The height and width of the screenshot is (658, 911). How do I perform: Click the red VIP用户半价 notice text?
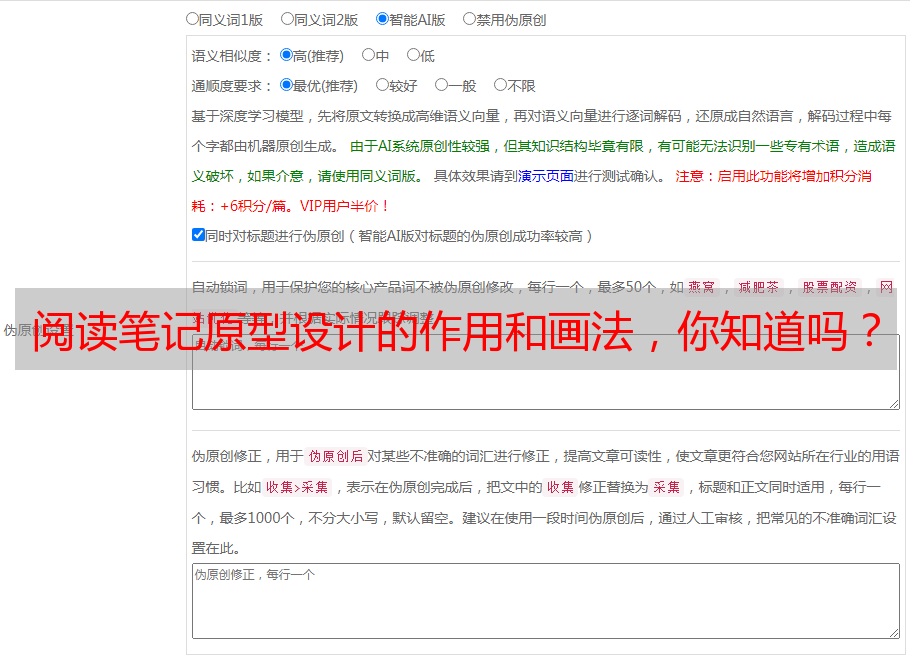[x=344, y=206]
